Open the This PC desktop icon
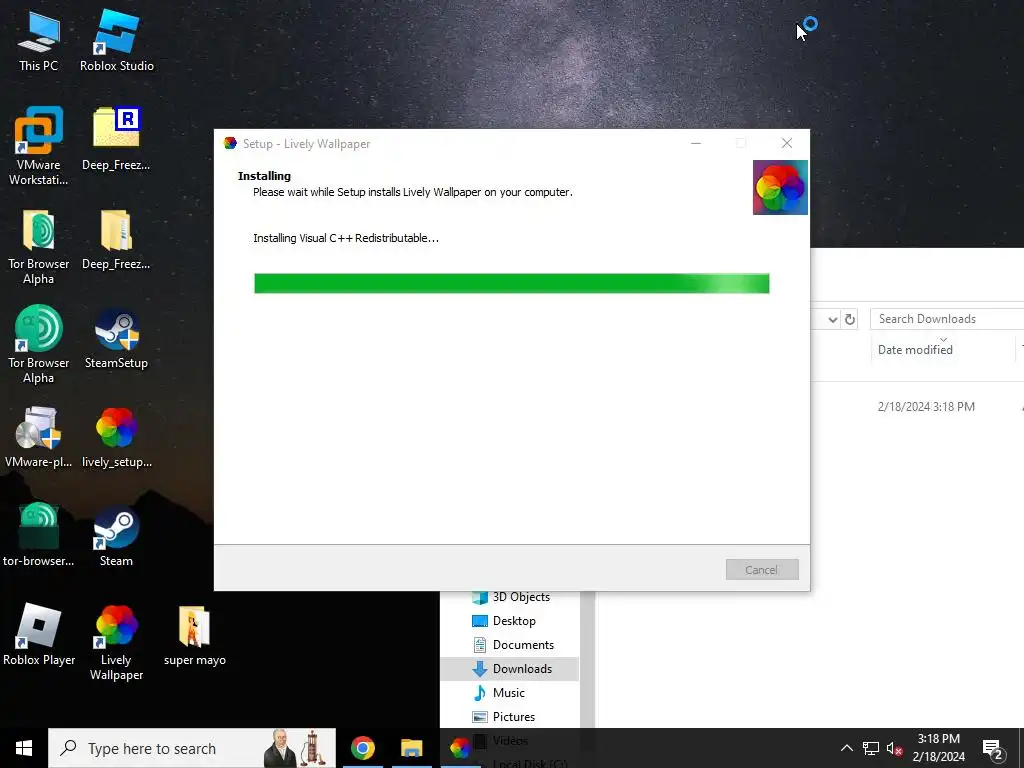Image resolution: width=1024 pixels, height=768 pixels. click(39, 40)
